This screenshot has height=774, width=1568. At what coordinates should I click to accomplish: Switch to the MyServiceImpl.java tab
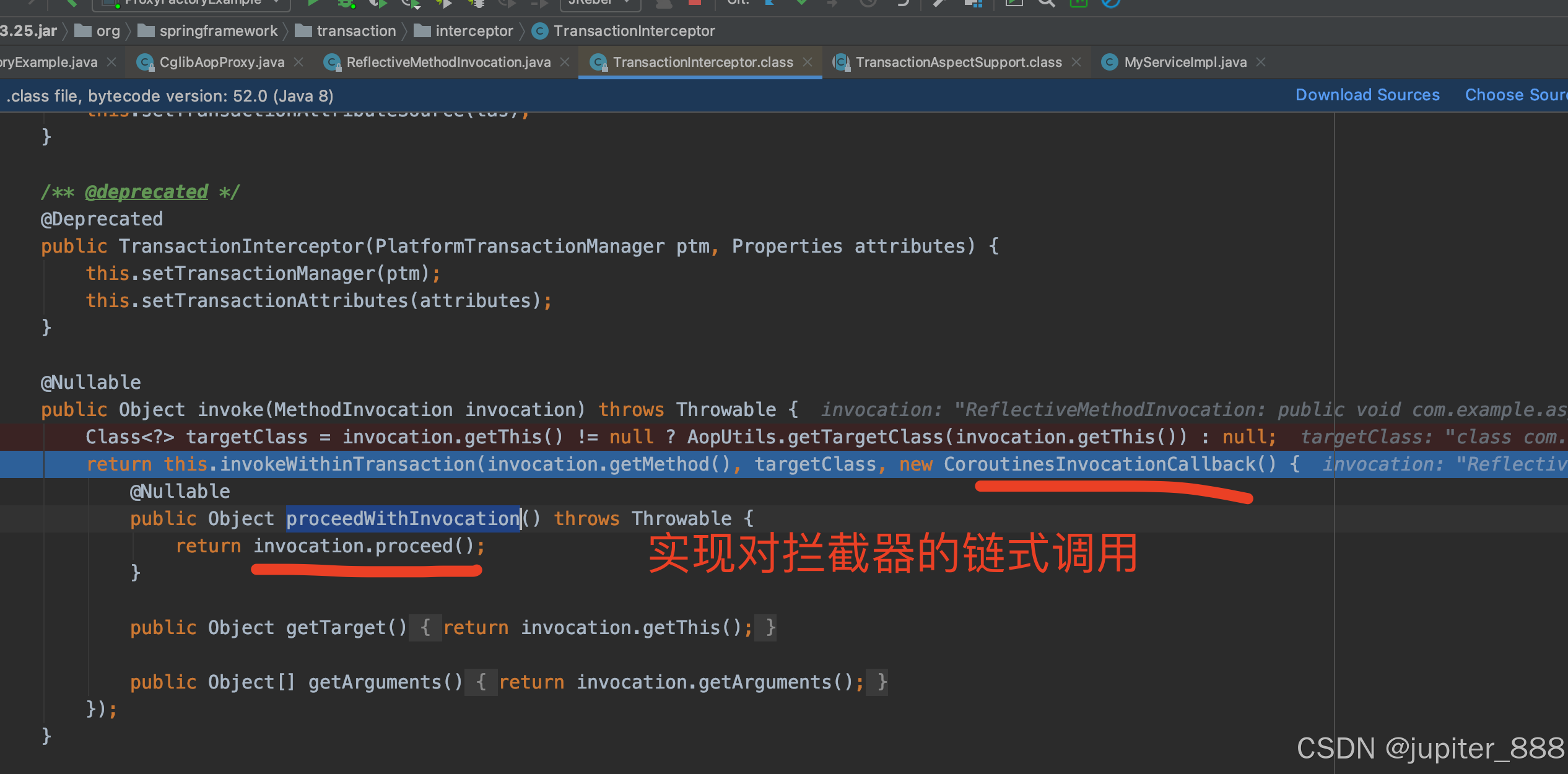tap(1185, 62)
